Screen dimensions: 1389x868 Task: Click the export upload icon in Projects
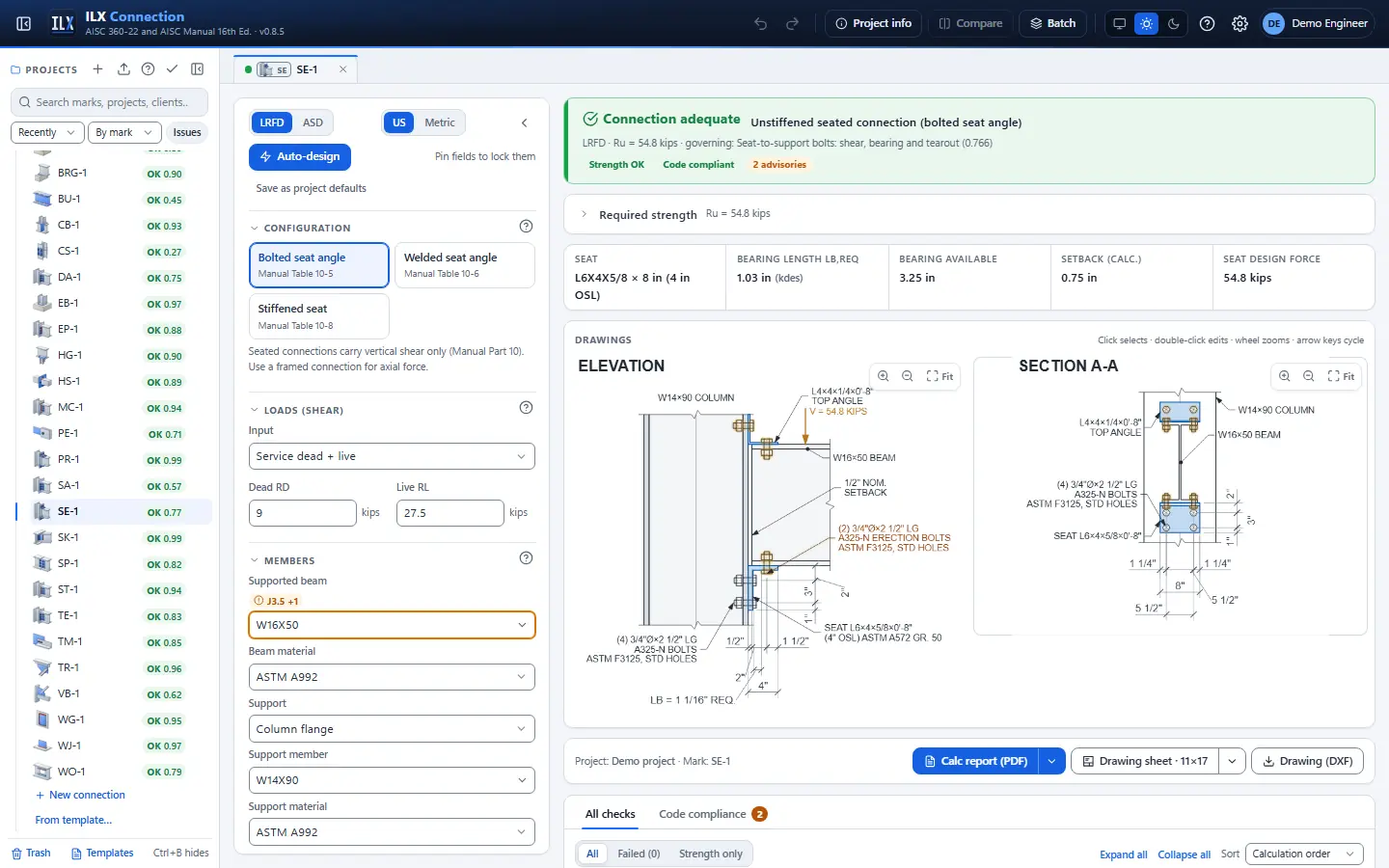123,68
